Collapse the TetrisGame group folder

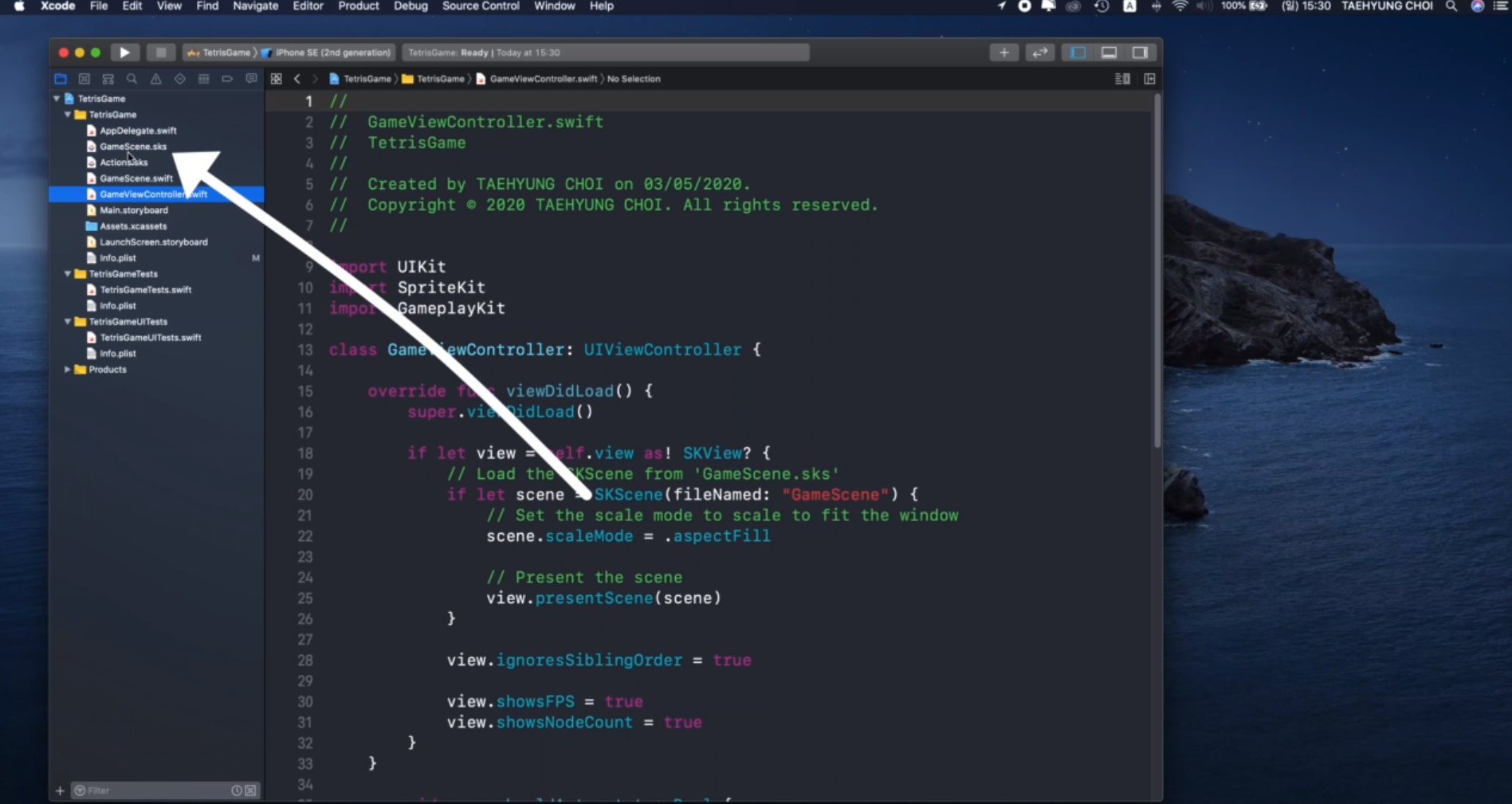(68, 115)
